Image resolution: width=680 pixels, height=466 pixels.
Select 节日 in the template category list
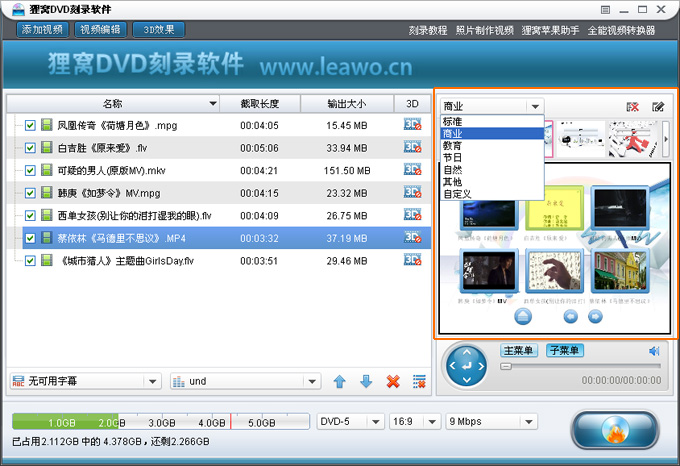click(492, 158)
